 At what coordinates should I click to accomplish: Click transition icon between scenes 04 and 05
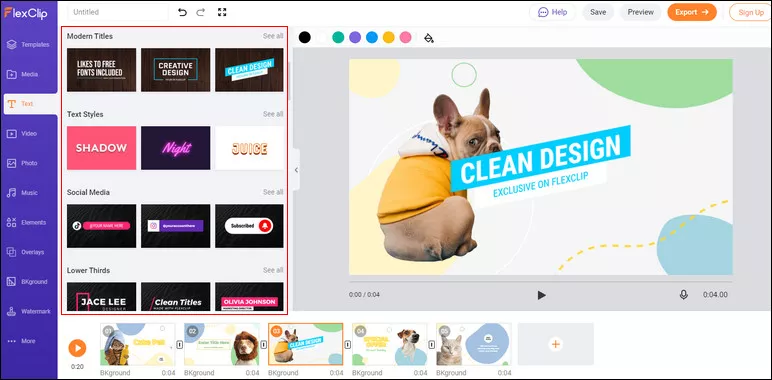[432, 344]
